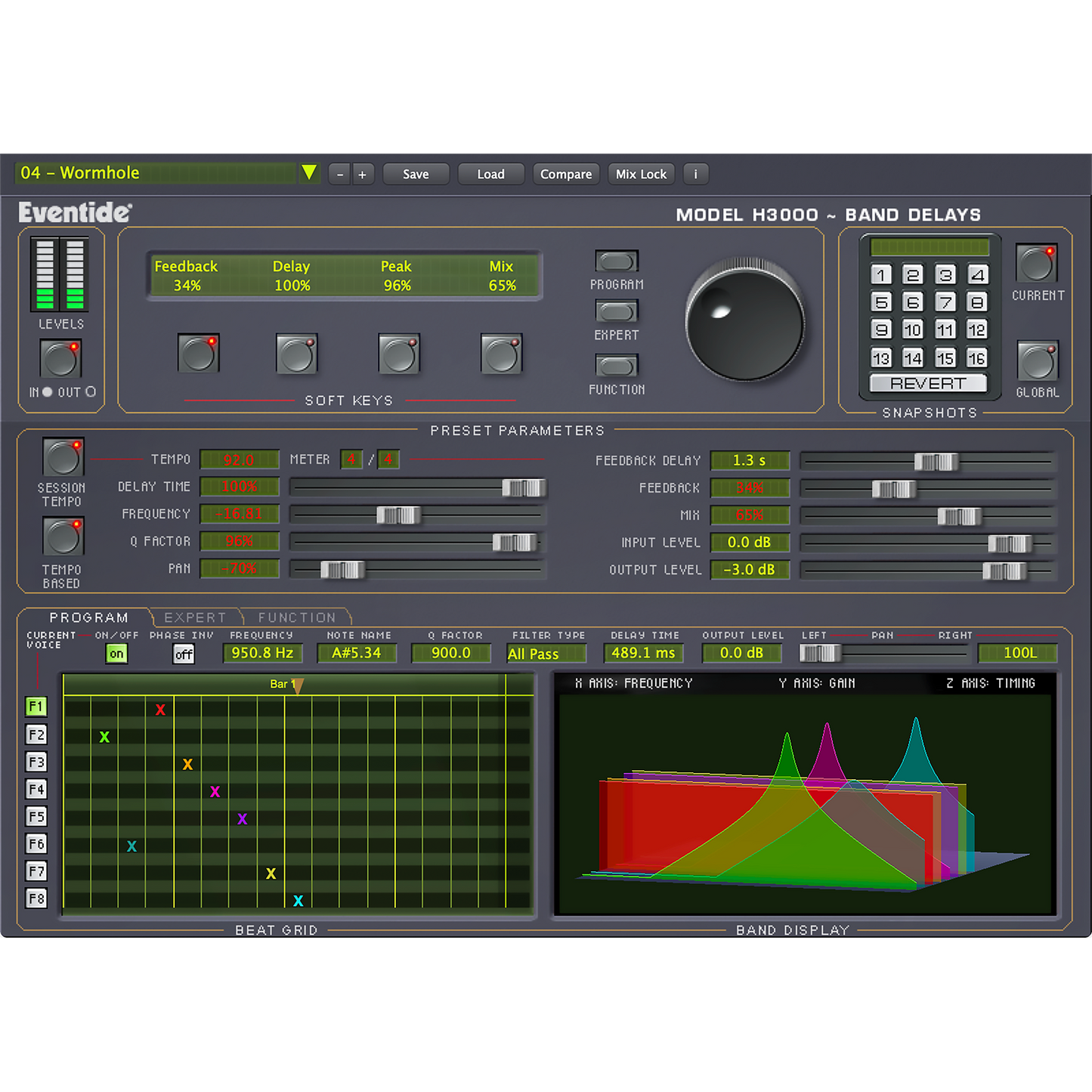This screenshot has width=1092, height=1092.
Task: Select voice F3 in the beat grid
Action: tap(36, 762)
